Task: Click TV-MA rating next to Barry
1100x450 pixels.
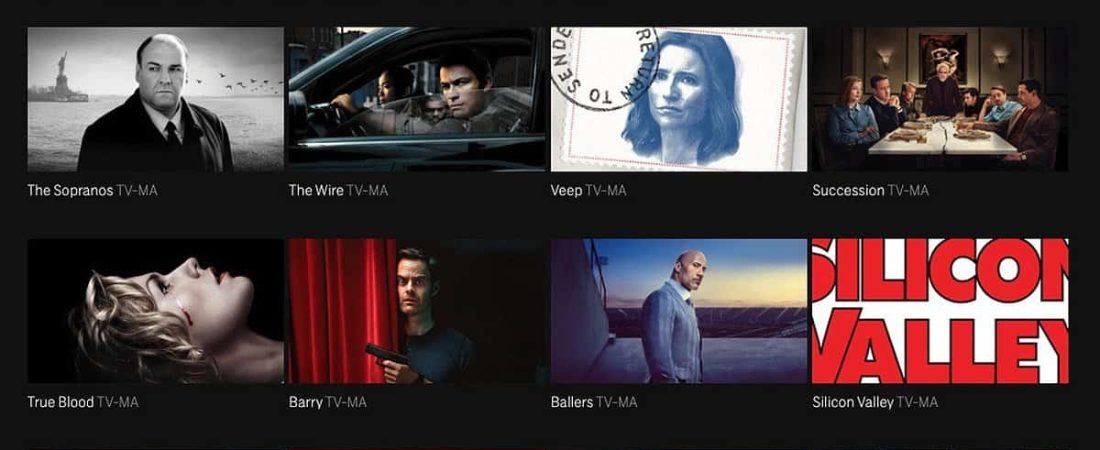Action: (346, 402)
